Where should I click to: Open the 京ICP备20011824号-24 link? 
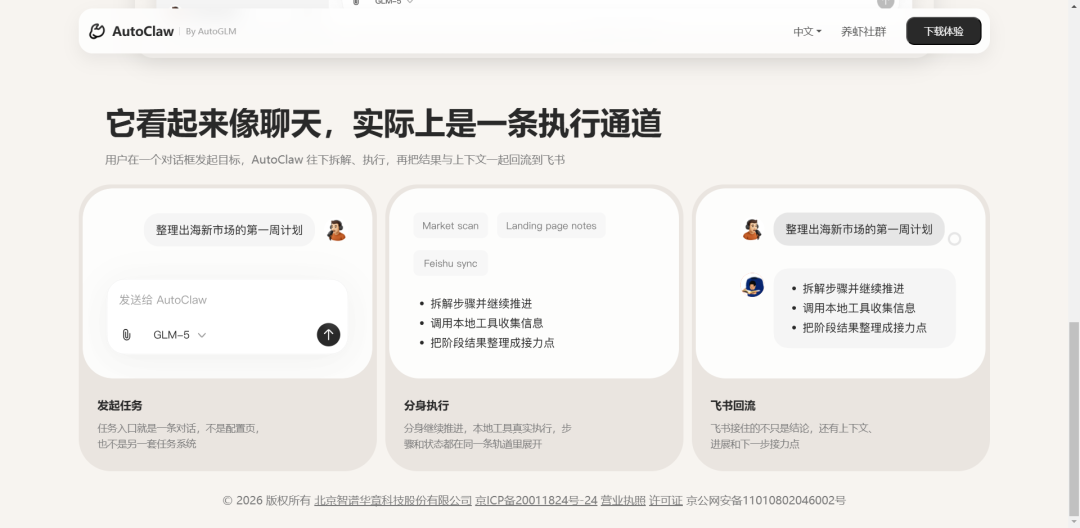pos(536,500)
